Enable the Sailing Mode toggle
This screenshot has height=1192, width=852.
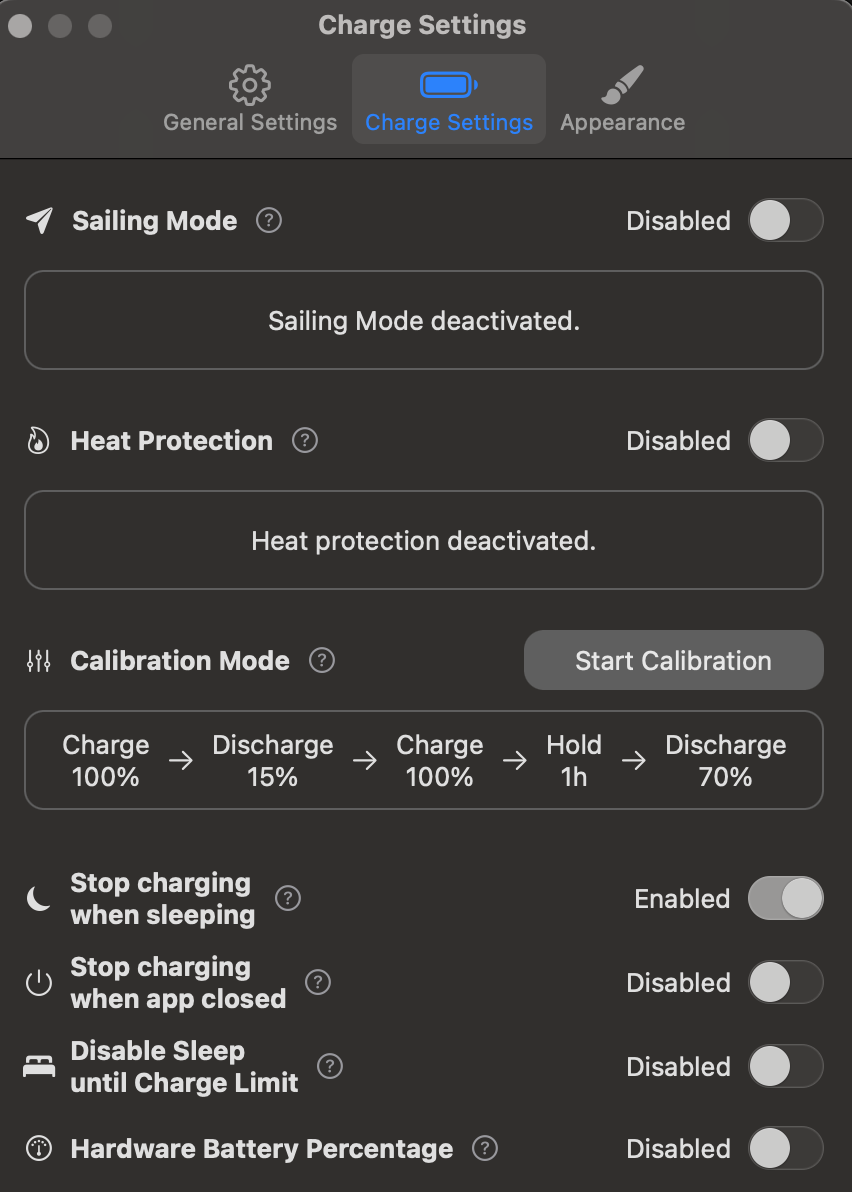[785, 220]
